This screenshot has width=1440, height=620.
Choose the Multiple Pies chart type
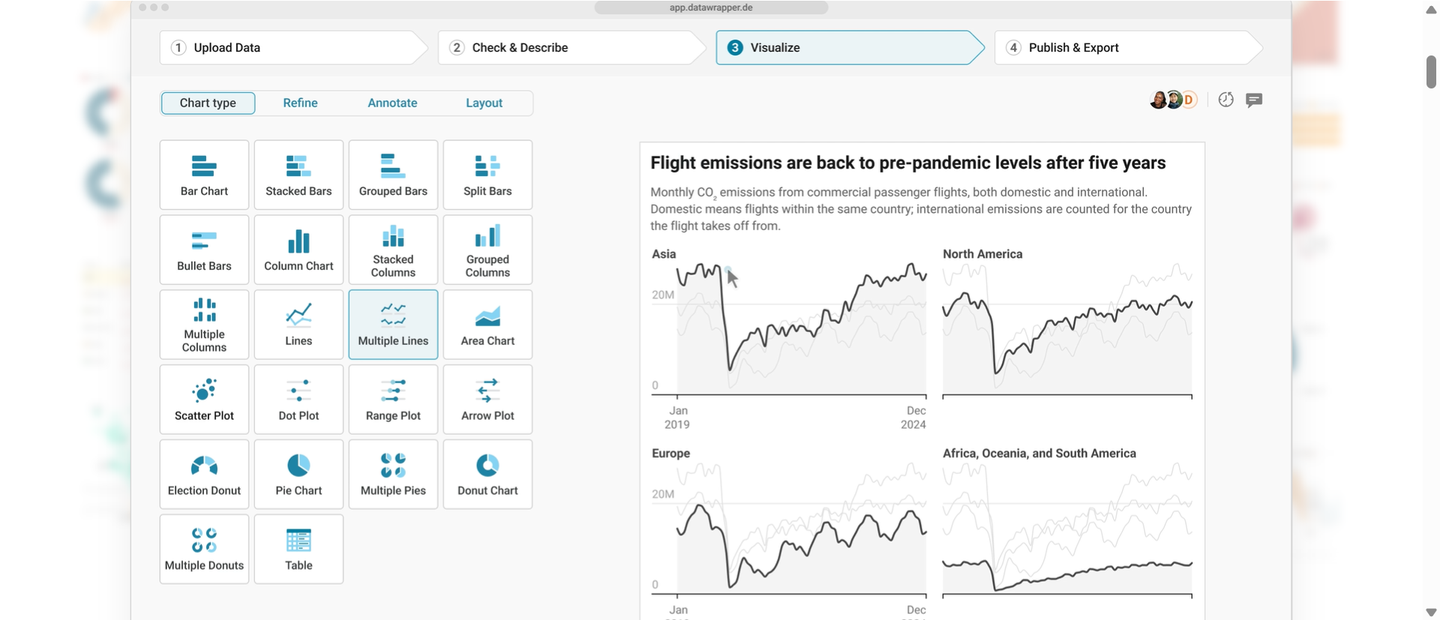coord(393,474)
